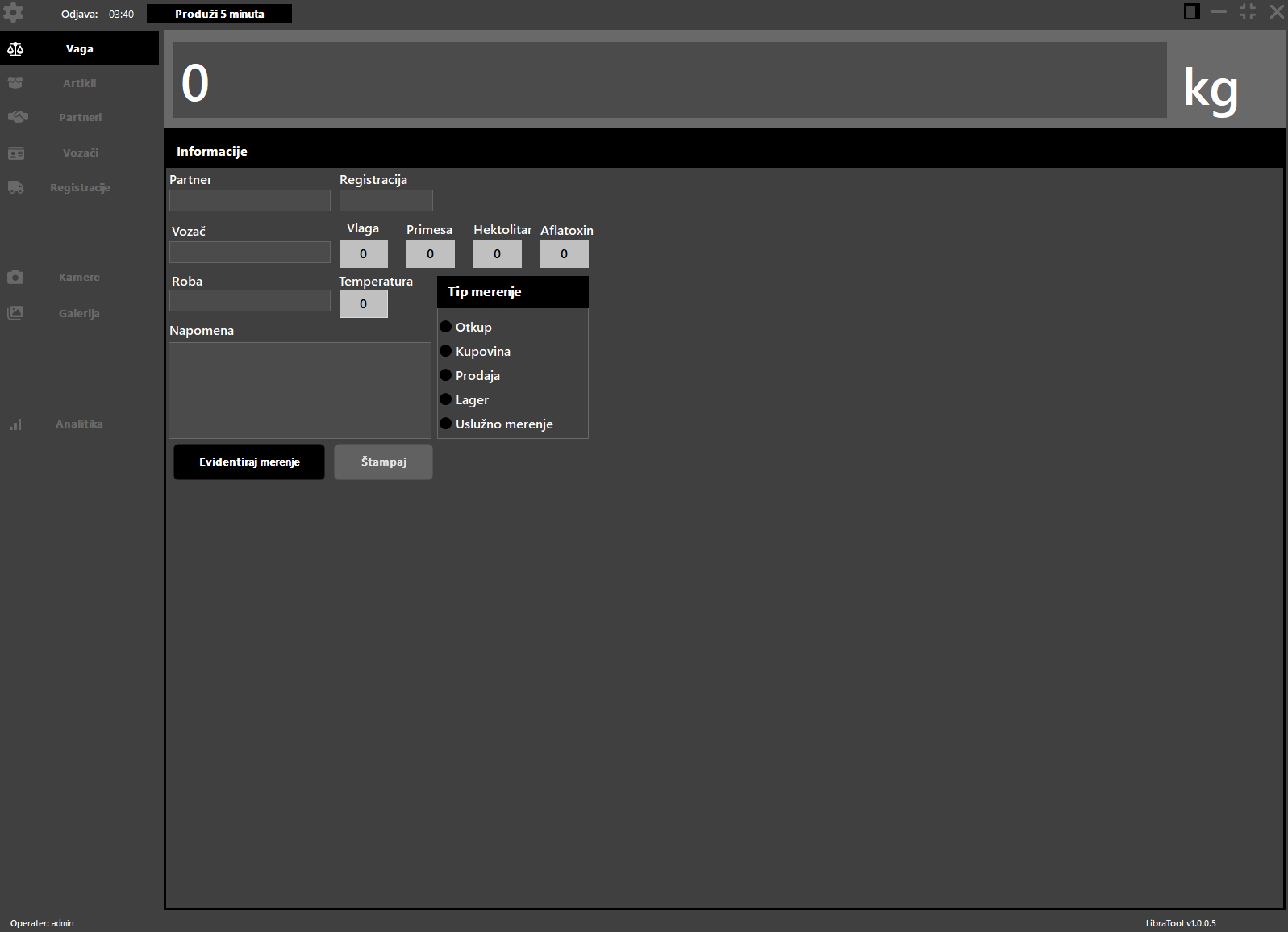This screenshot has height=932, width=1288.
Task: Go to Artikli in the sidebar
Action: (79, 83)
